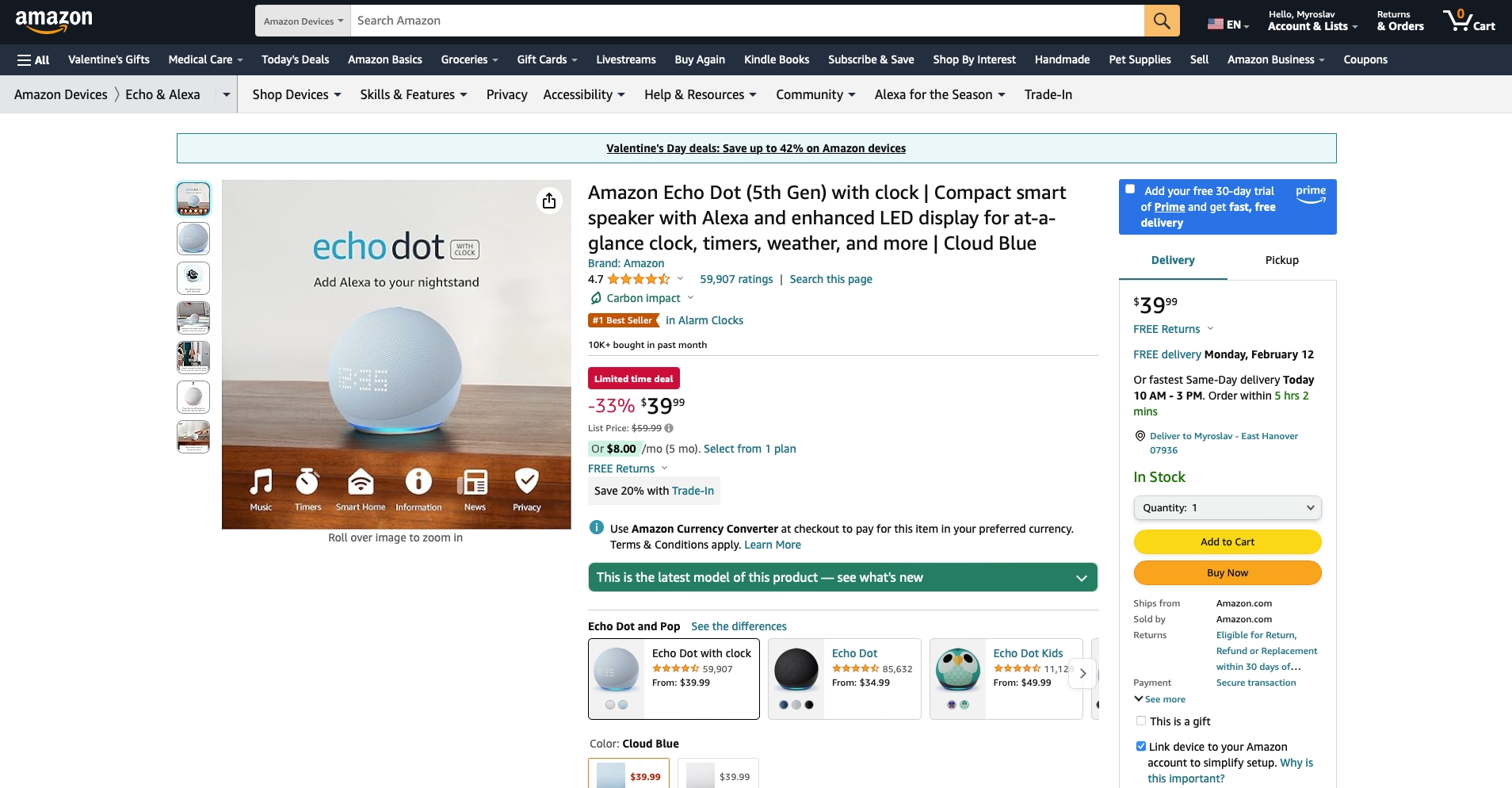Click in the Search Amazon field
Screen dimensions: 1512x788
(746, 21)
